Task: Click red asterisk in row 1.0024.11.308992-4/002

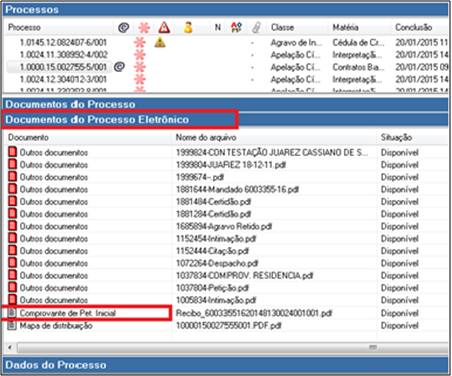Action: 140,55
